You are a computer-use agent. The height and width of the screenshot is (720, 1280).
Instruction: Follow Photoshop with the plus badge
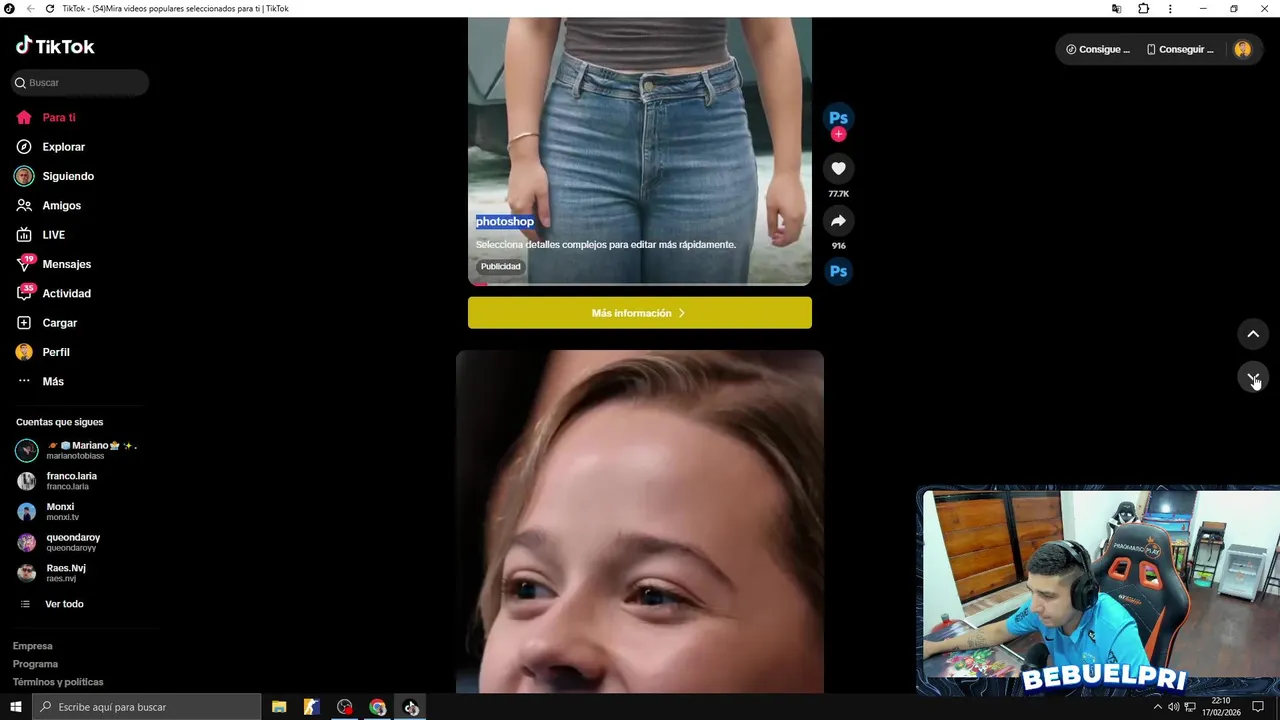[x=838, y=134]
